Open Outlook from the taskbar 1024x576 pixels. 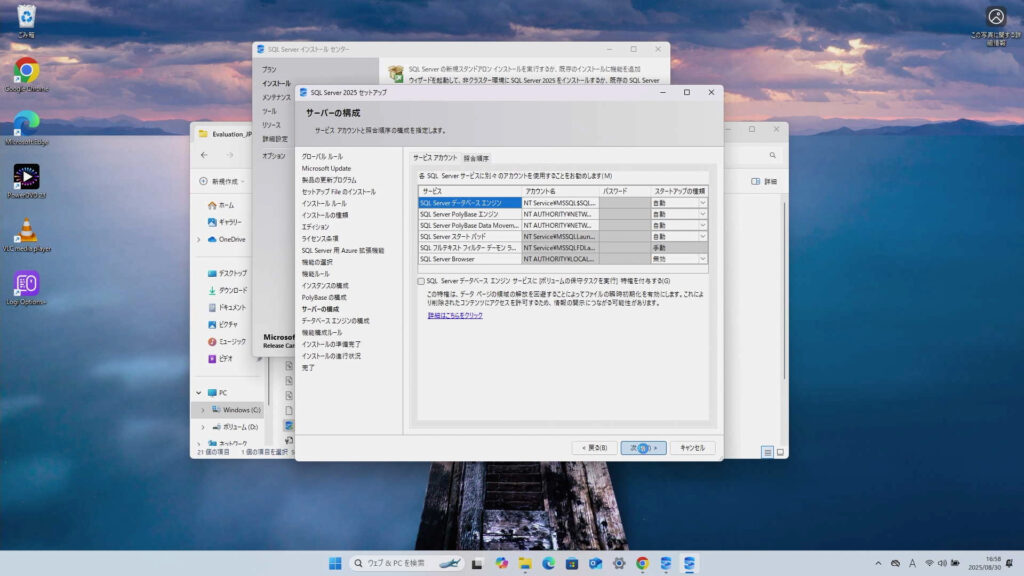point(596,563)
